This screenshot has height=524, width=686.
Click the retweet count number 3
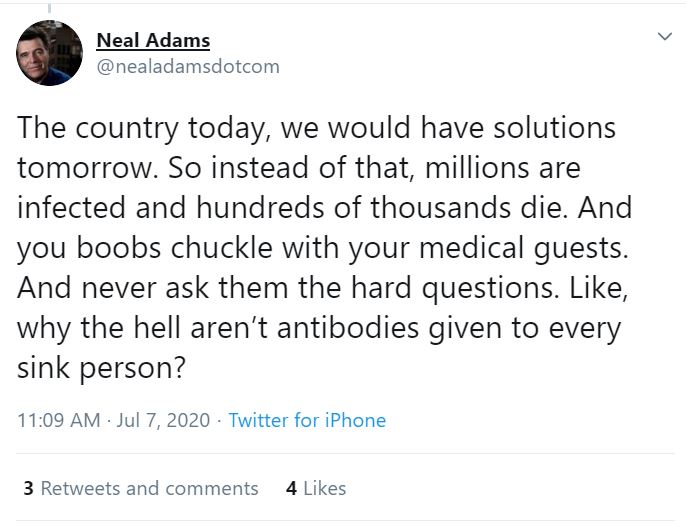point(29,488)
